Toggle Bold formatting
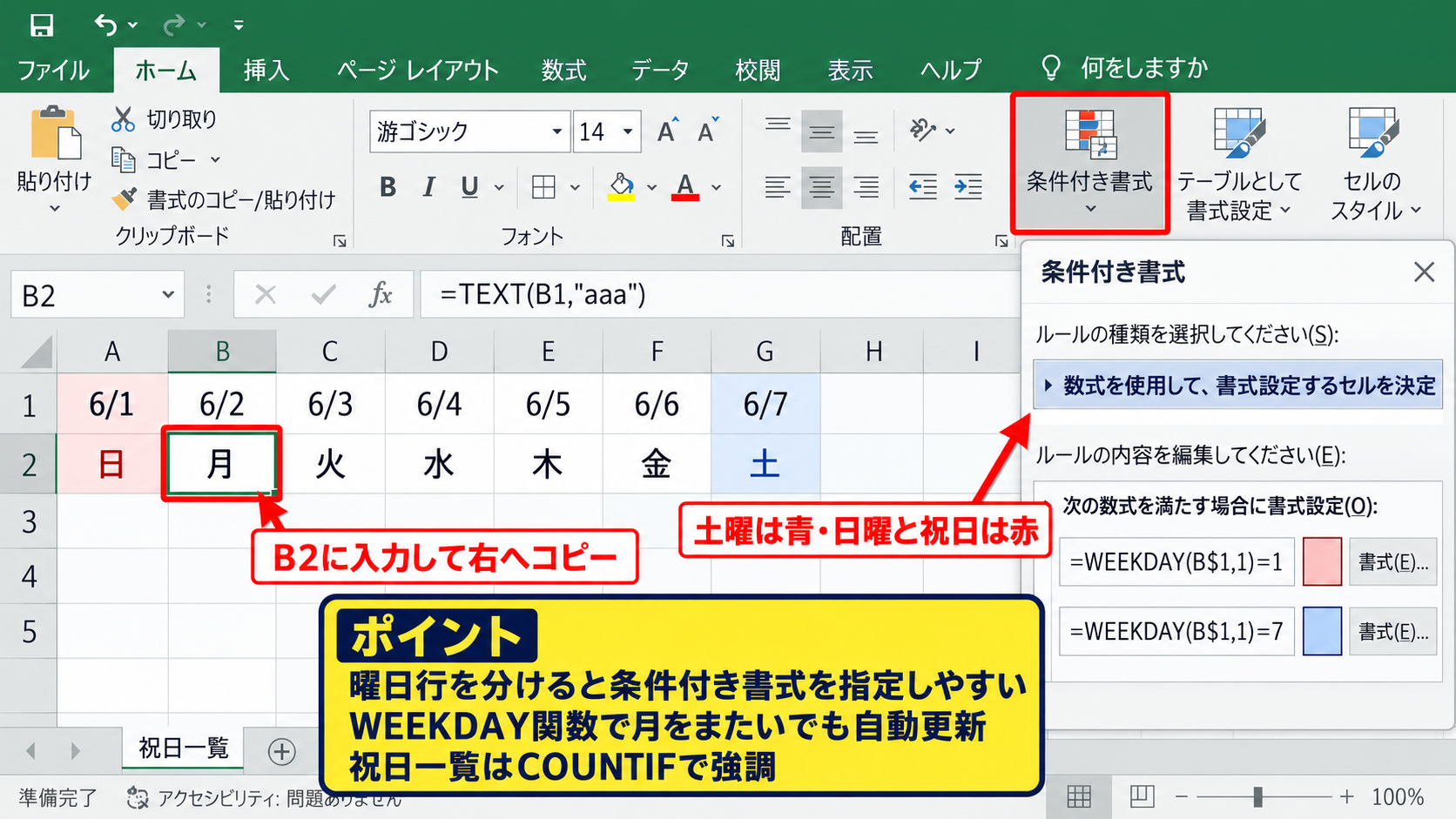Image resolution: width=1456 pixels, height=819 pixels. [x=388, y=187]
